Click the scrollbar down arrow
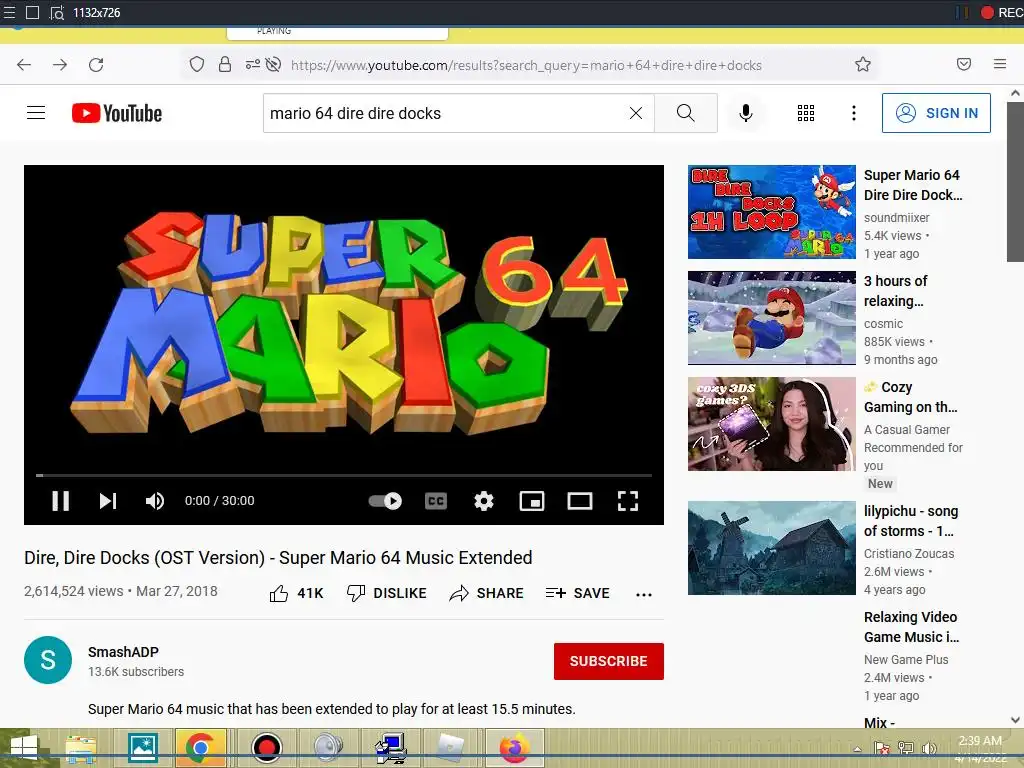The width and height of the screenshot is (1024, 768). 1015,720
